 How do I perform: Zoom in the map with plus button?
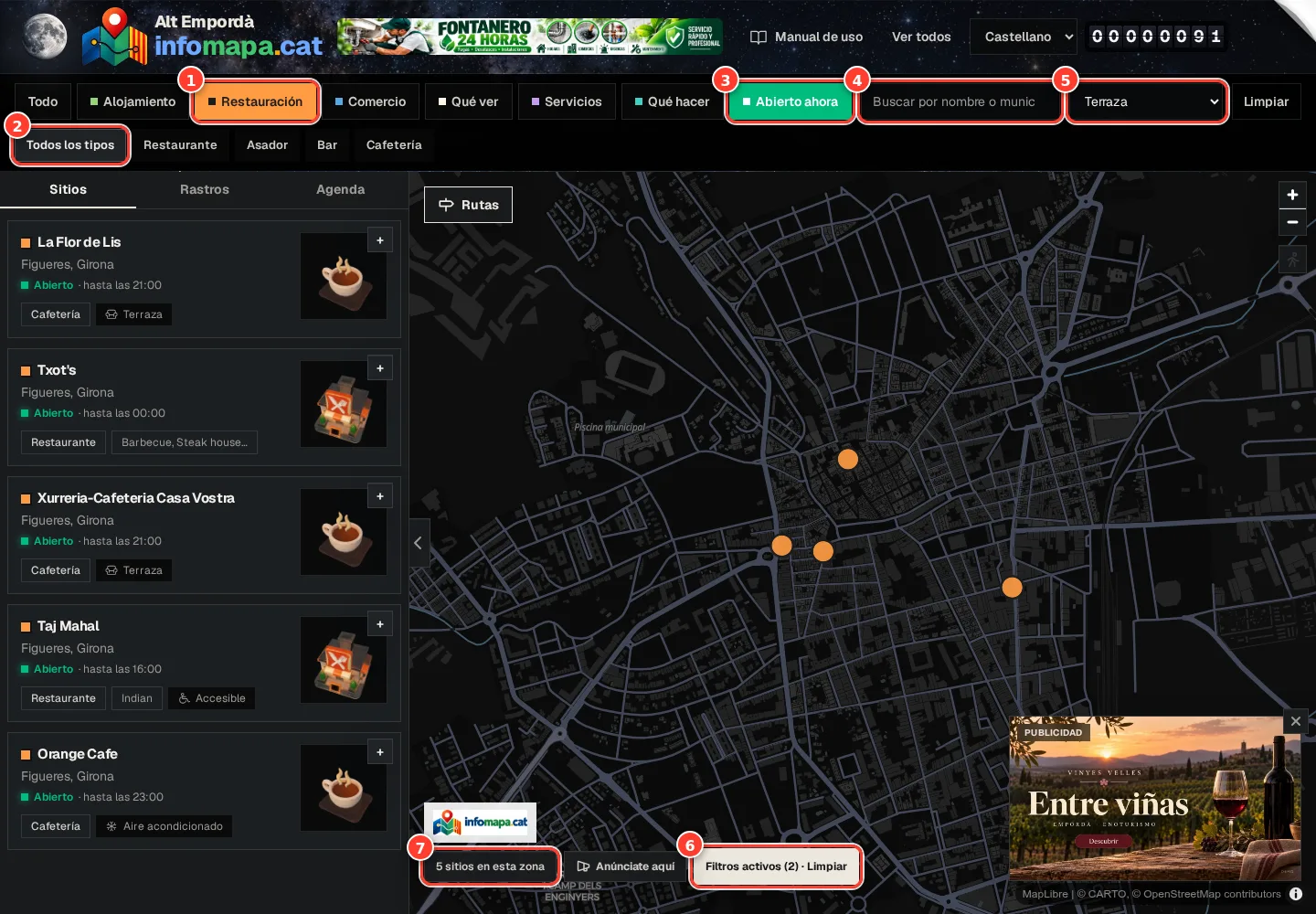pyautogui.click(x=1292, y=195)
